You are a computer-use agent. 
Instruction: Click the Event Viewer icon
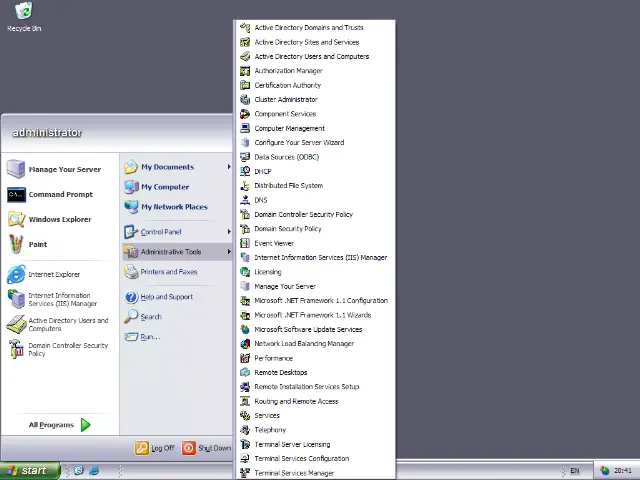(245, 243)
